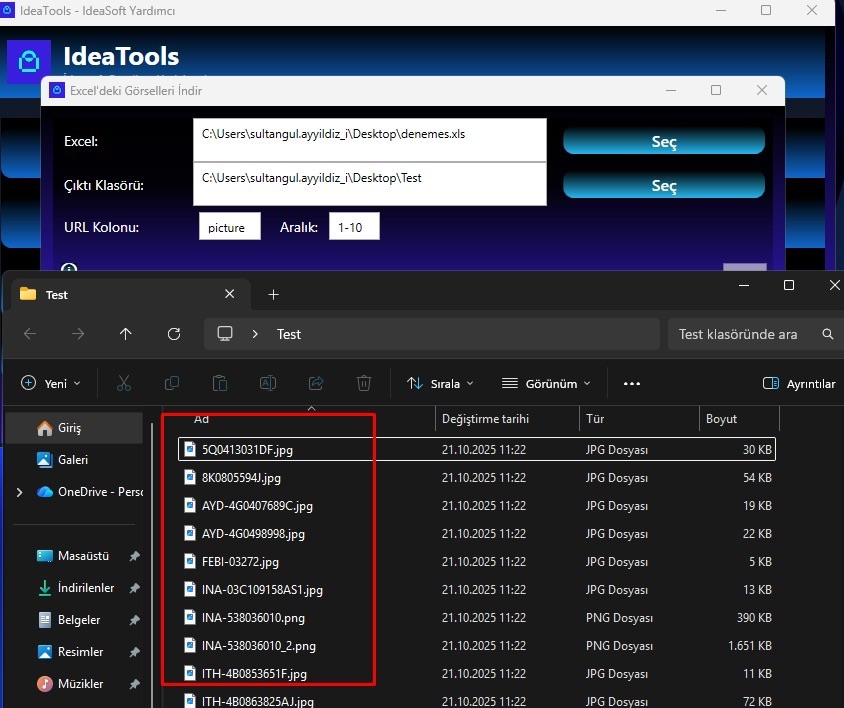Open a new Explorer tab

pos(273,294)
